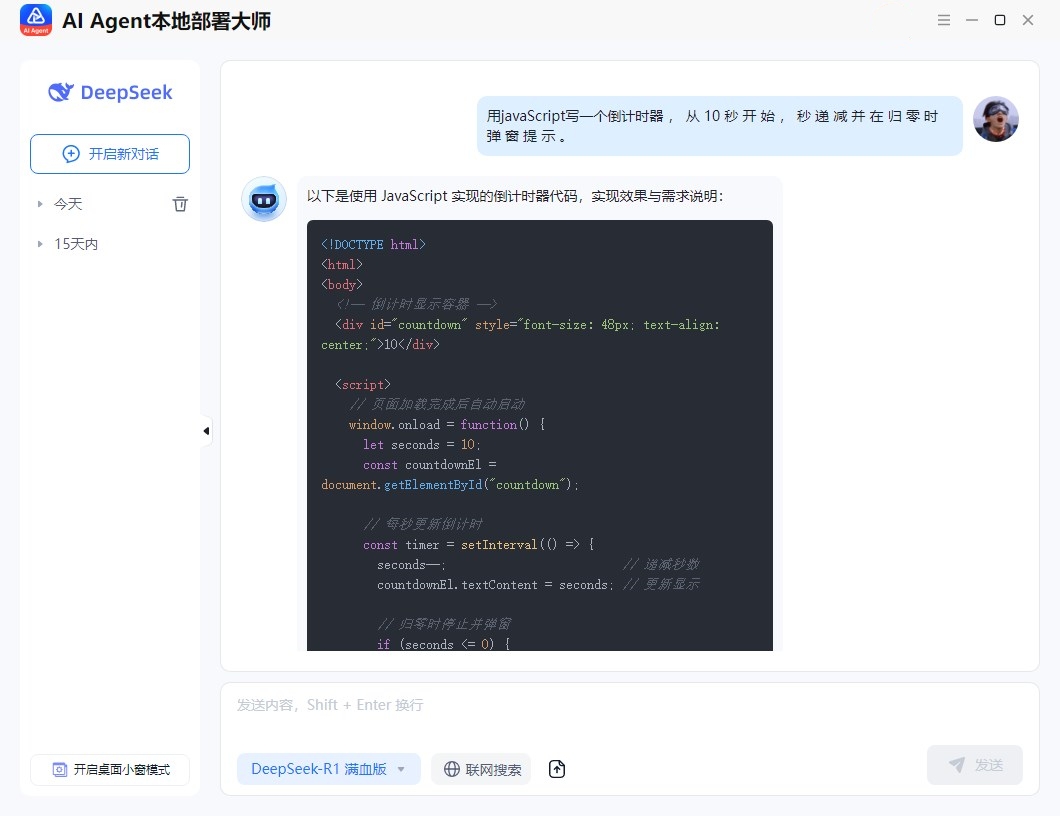Click the <body> tag line in code
The width and height of the screenshot is (1060, 816).
[341, 285]
